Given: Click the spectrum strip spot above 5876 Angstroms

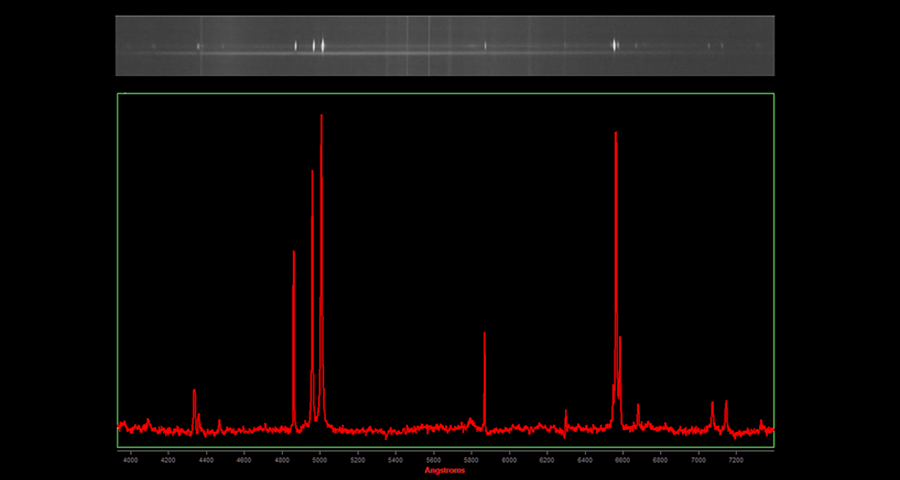Looking at the screenshot, I should [x=485, y=45].
